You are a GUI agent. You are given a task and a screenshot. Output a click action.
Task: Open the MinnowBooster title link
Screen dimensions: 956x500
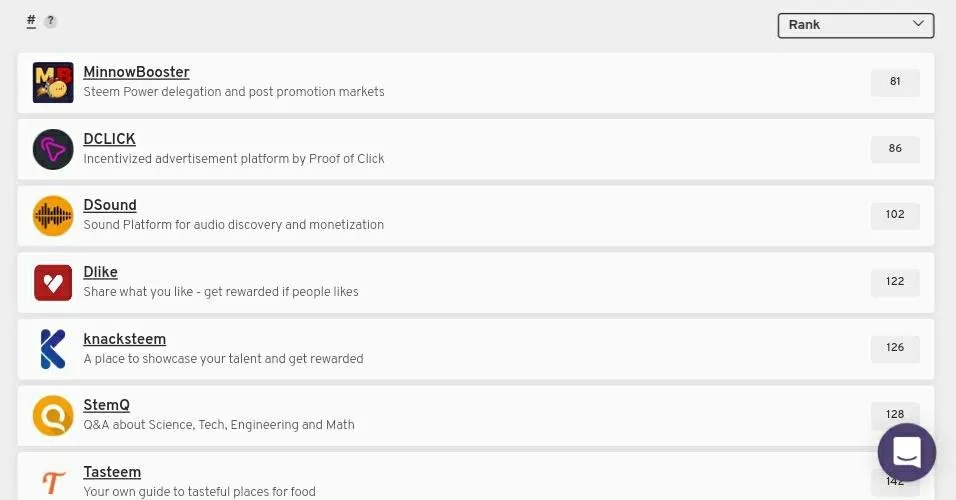click(x=137, y=72)
